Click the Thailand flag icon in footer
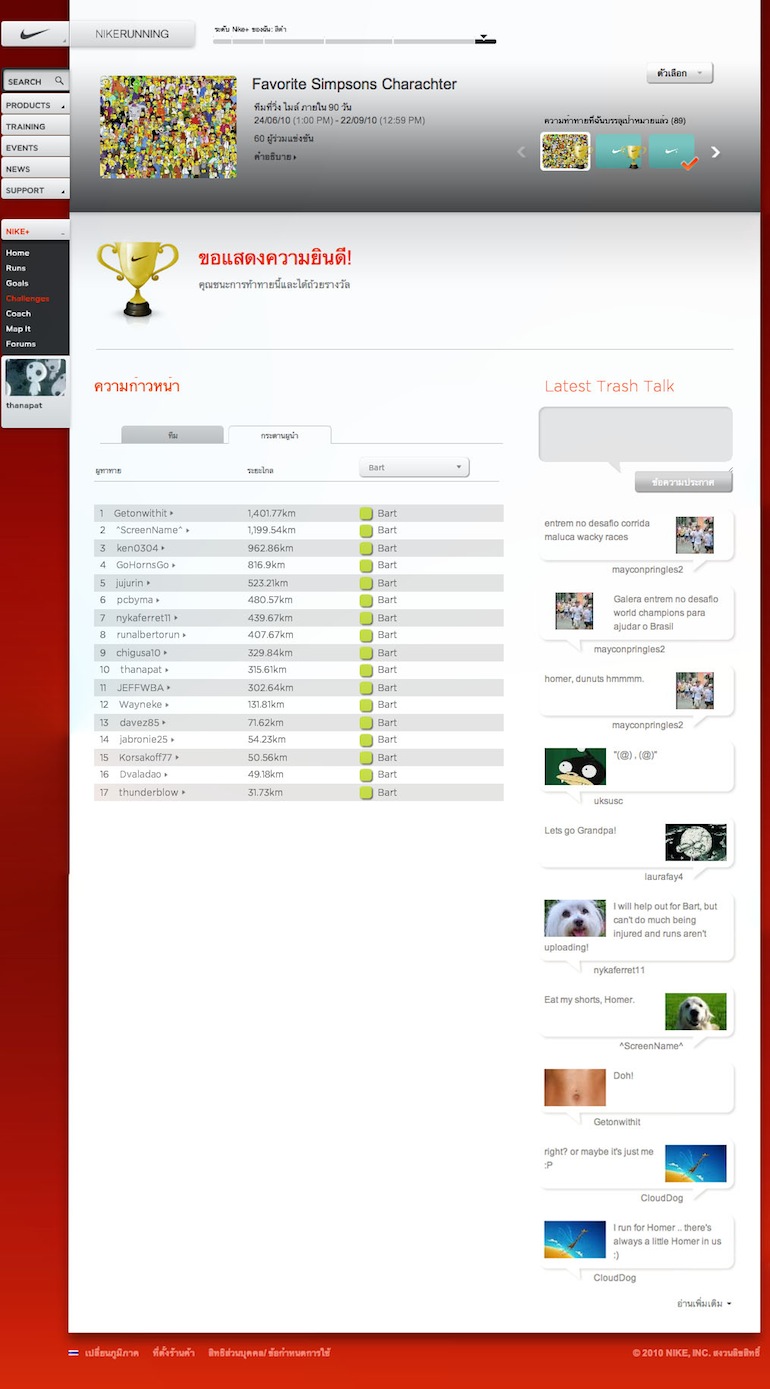 click(73, 1353)
